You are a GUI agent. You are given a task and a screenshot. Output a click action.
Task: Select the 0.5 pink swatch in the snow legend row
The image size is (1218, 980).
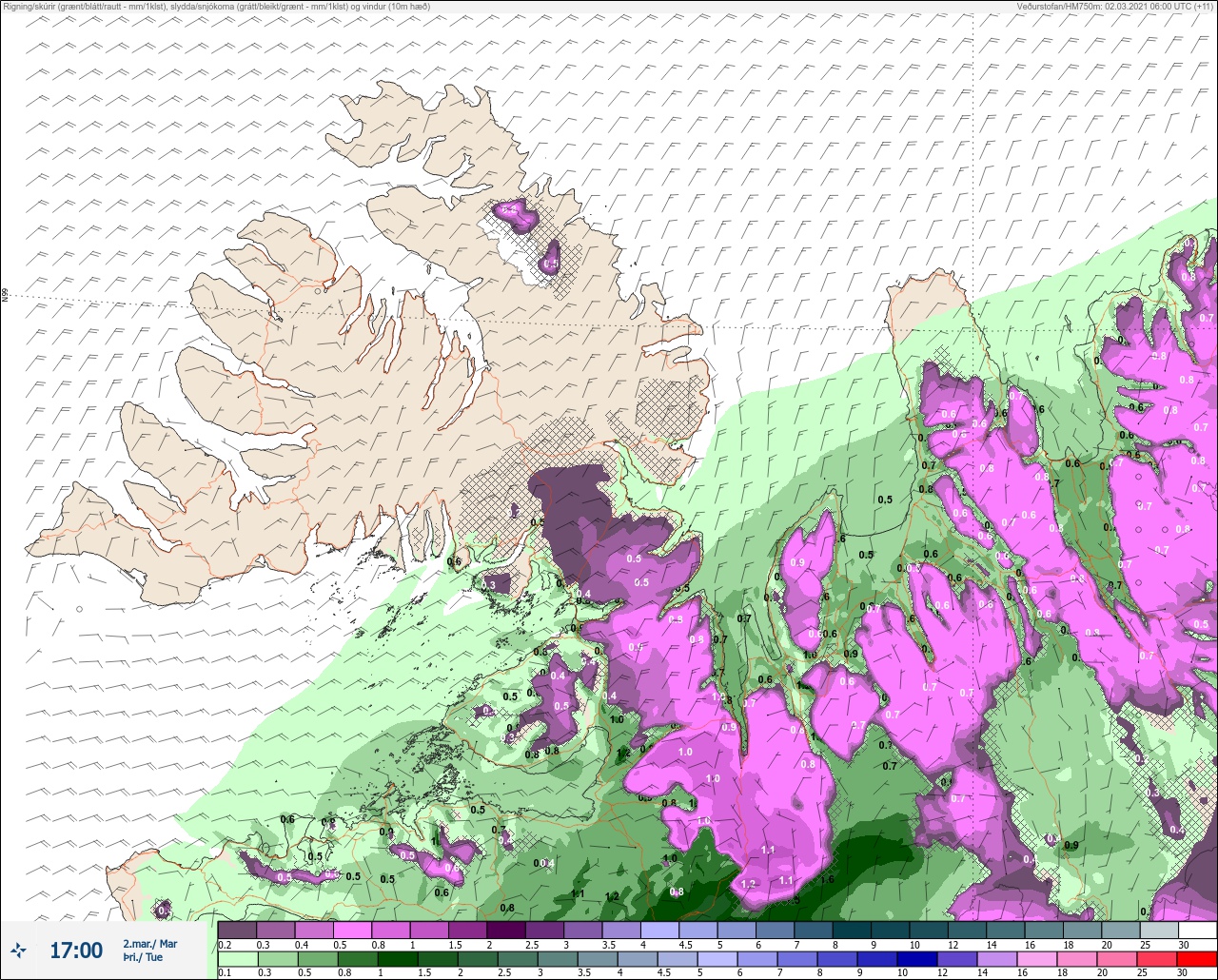tap(352, 930)
